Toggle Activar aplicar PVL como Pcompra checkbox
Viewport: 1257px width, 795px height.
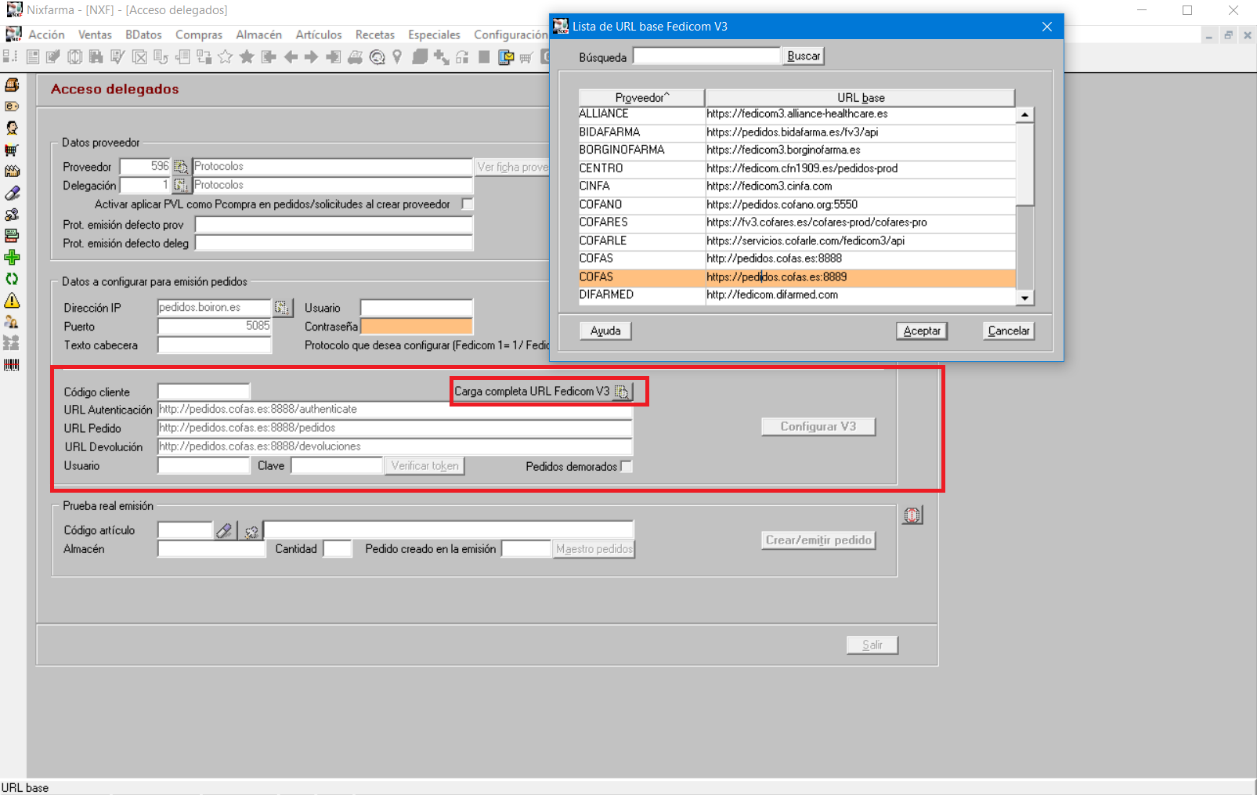pos(467,204)
